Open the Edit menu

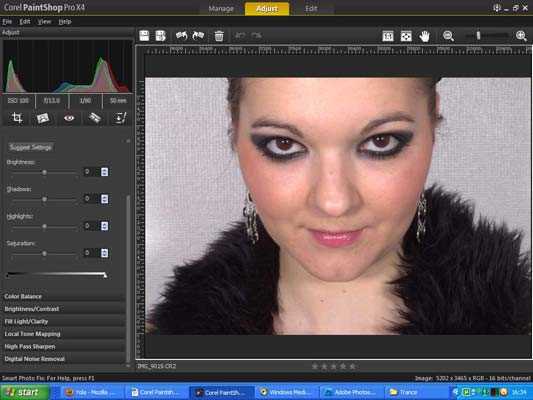pos(24,22)
